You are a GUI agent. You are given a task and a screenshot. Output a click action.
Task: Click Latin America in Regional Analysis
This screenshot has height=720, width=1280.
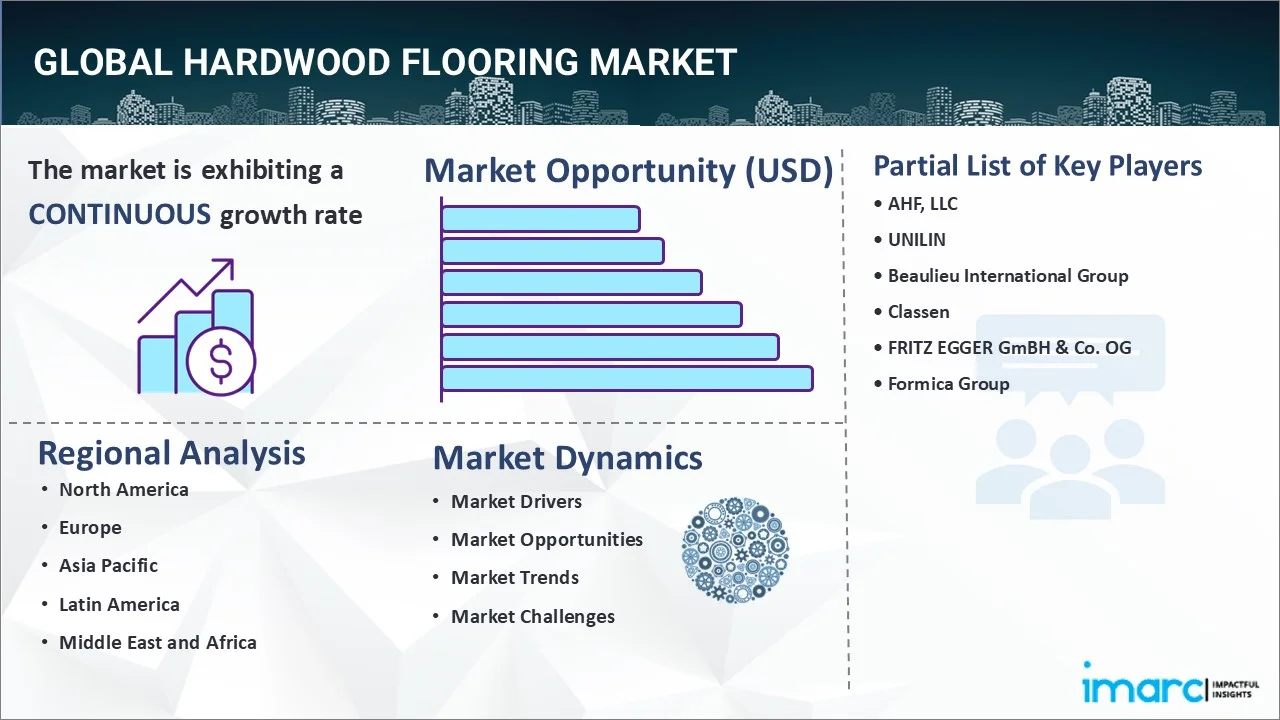(119, 604)
